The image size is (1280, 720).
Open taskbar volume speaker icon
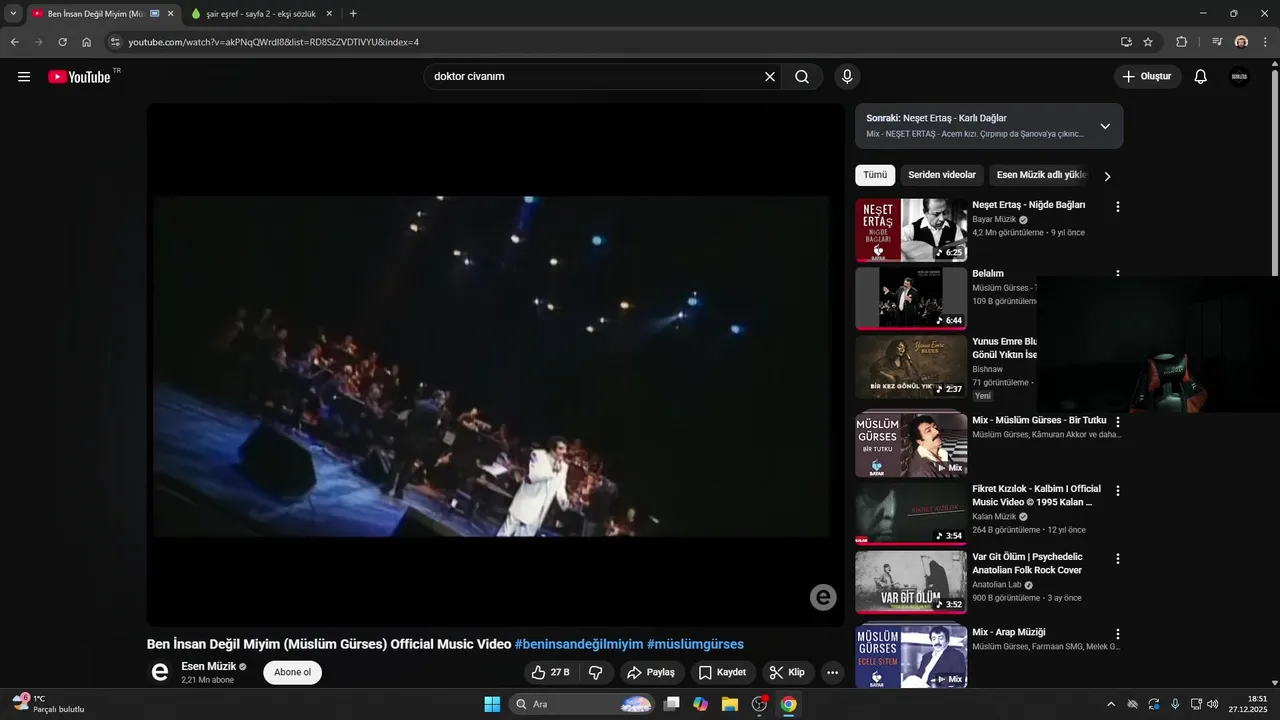(x=1213, y=704)
